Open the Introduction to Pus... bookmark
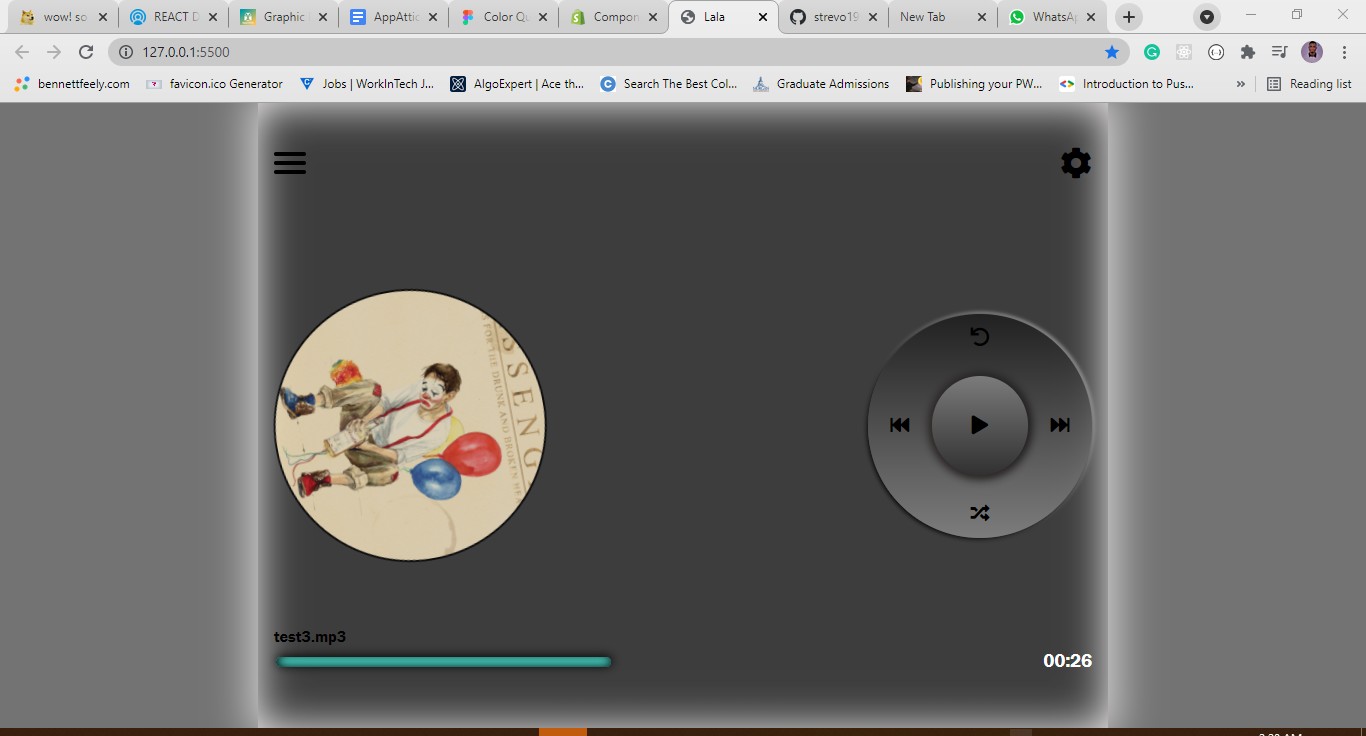 pos(1127,84)
